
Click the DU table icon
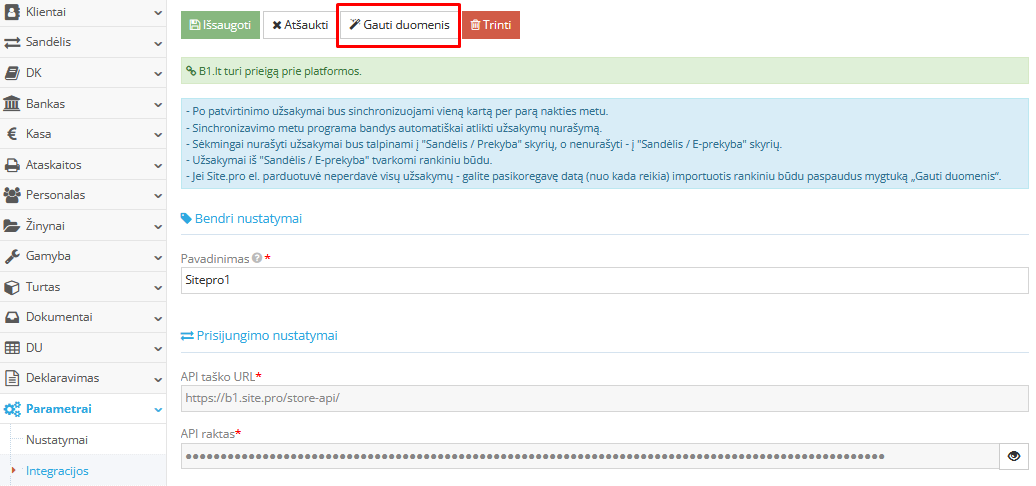[13, 348]
